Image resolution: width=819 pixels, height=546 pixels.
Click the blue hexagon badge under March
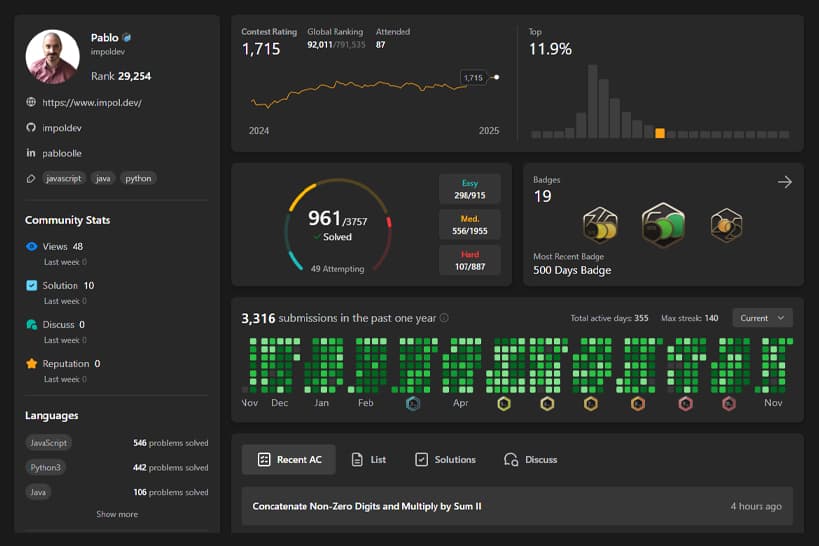413,404
